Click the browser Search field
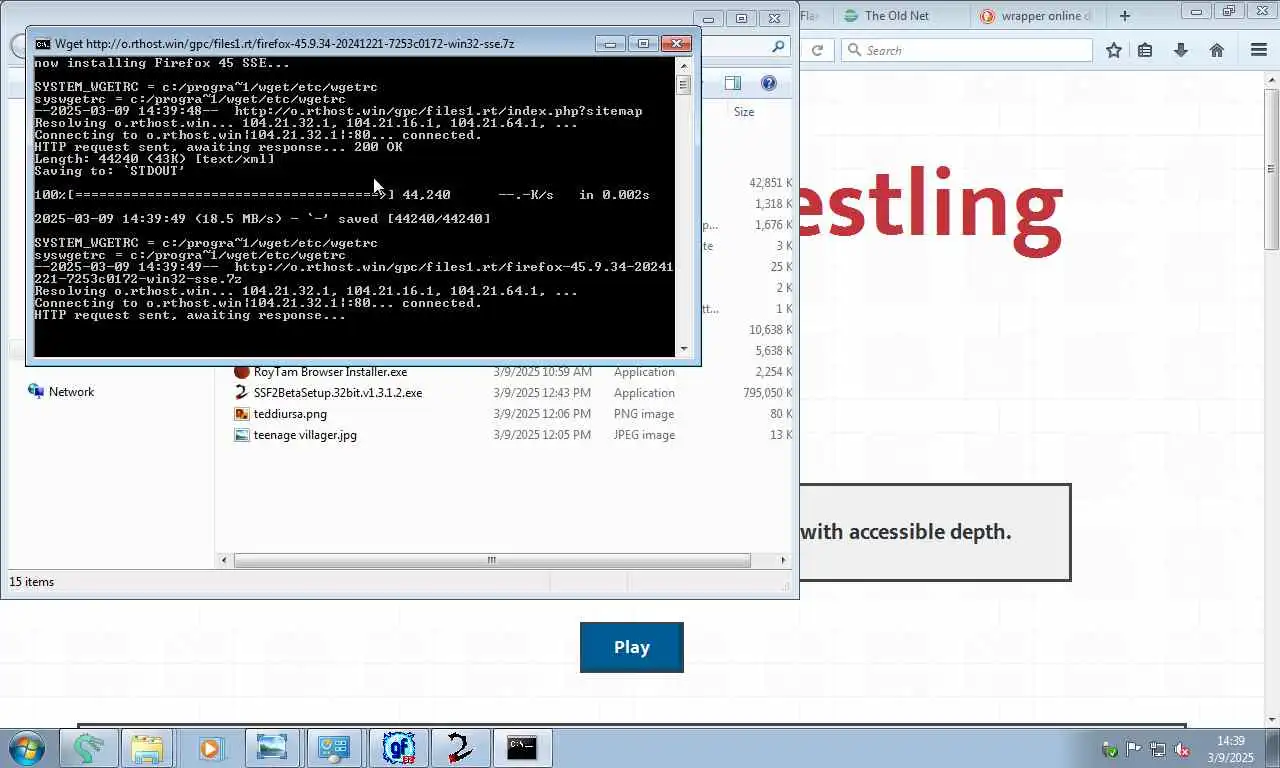1280x768 pixels. coord(966,50)
